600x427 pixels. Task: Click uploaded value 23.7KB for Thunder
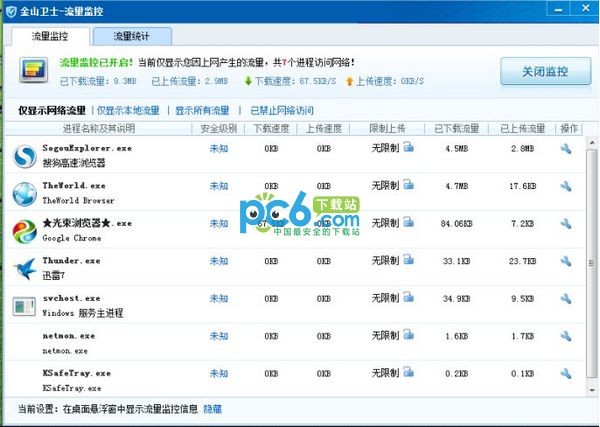tap(522, 261)
